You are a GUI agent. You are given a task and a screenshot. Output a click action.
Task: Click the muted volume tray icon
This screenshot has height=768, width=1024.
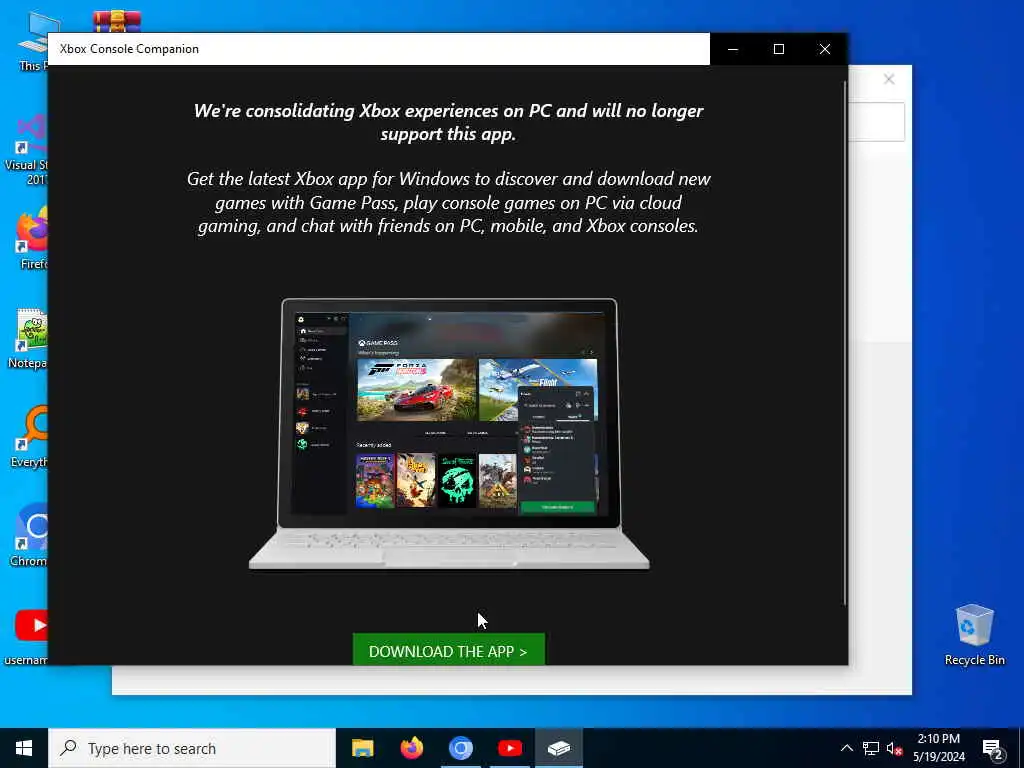pyautogui.click(x=894, y=748)
